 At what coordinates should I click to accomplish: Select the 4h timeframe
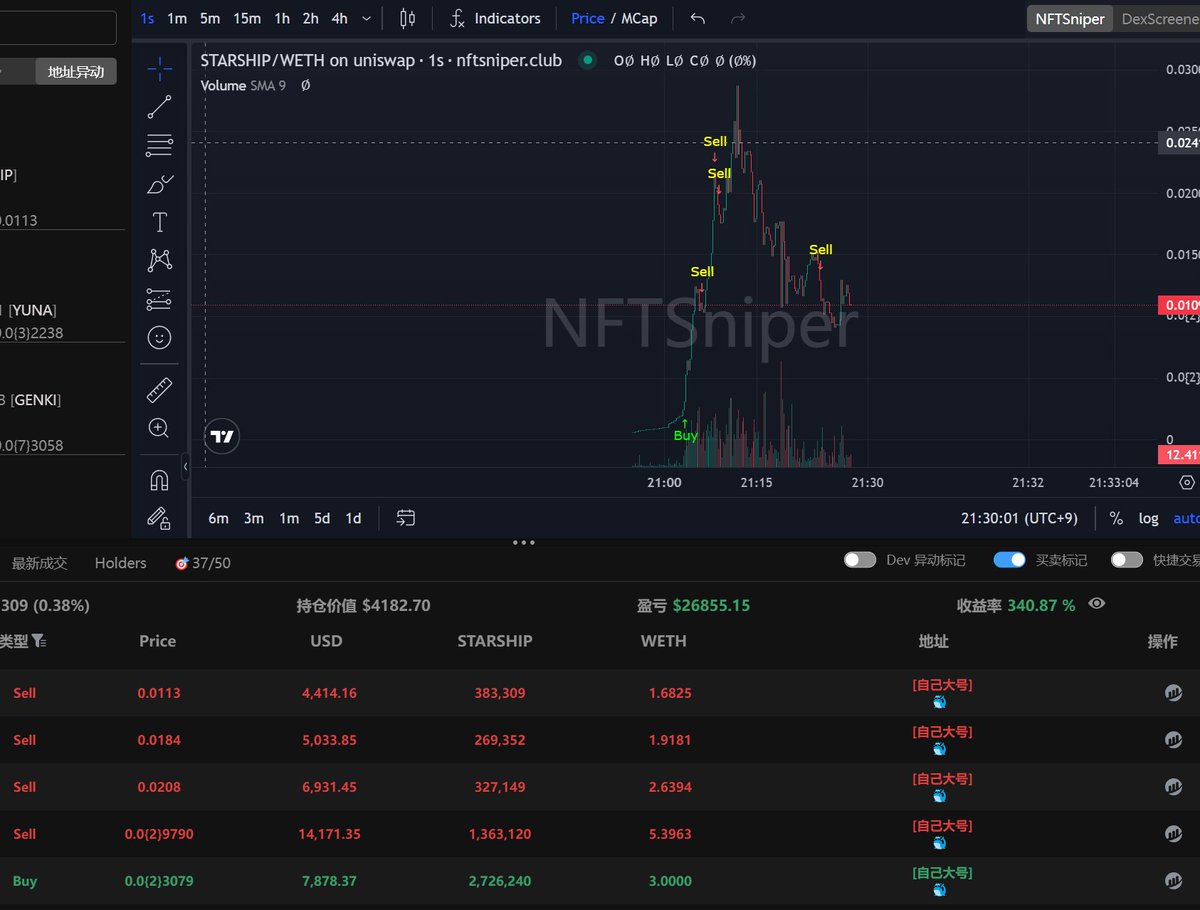pyautogui.click(x=340, y=18)
